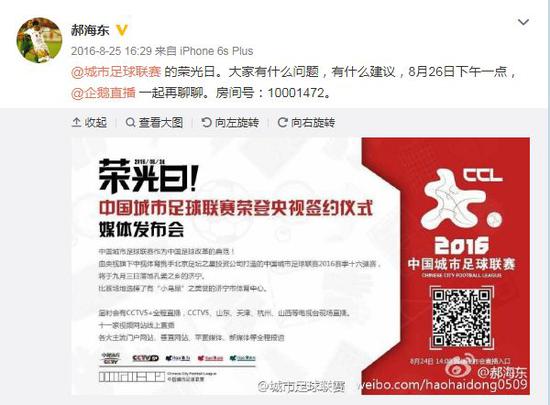Viewport: 550px width, 405px height.
Task: Click the CCL 2016 league logo
Action: 462,211
